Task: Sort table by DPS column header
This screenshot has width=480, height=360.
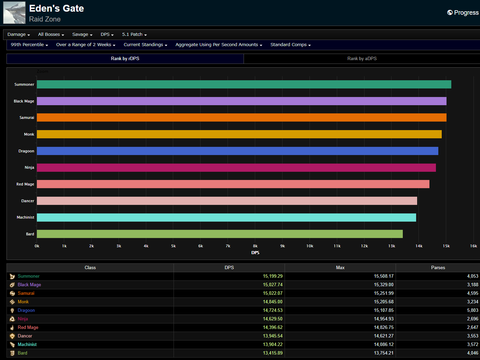Action: (229, 268)
